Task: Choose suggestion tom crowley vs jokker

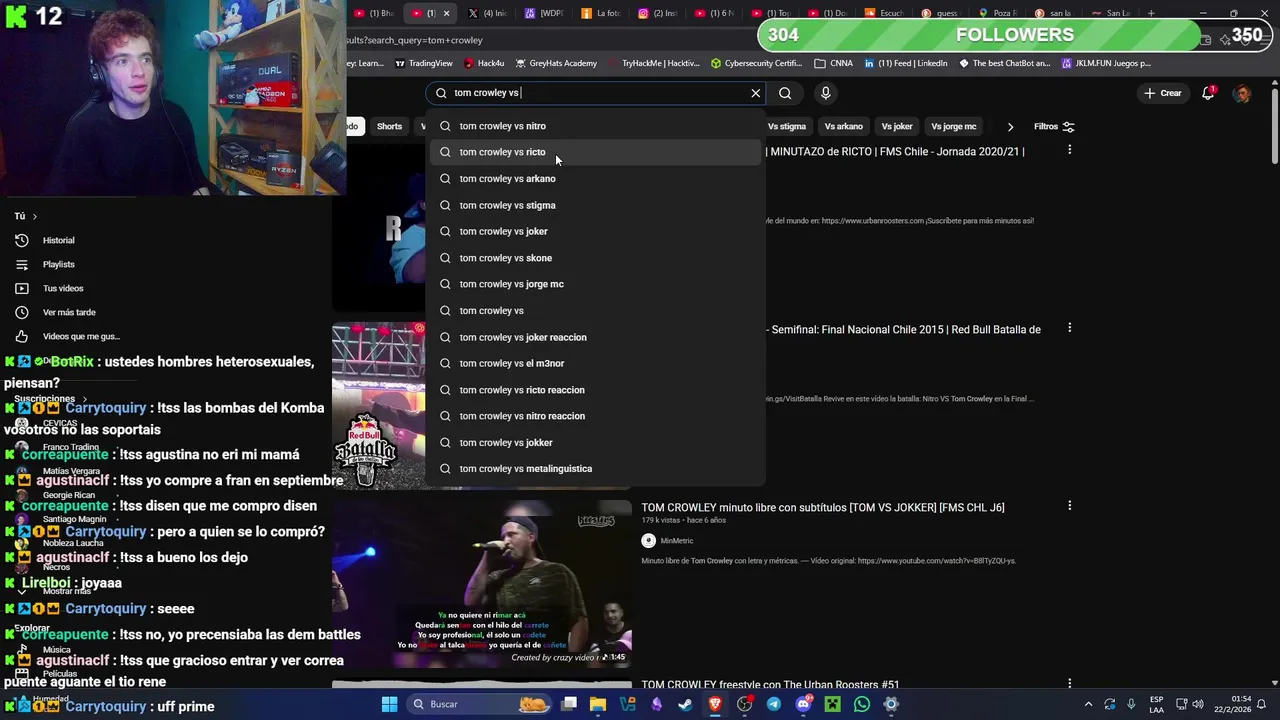Action: pyautogui.click(x=596, y=442)
